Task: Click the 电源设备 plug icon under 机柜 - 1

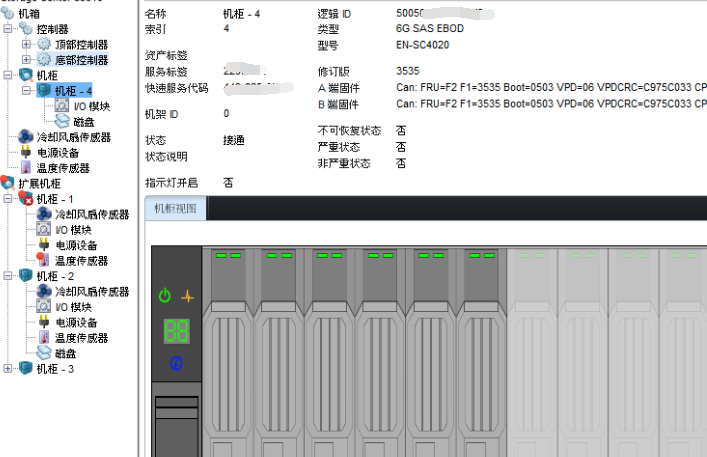Action: point(43,245)
